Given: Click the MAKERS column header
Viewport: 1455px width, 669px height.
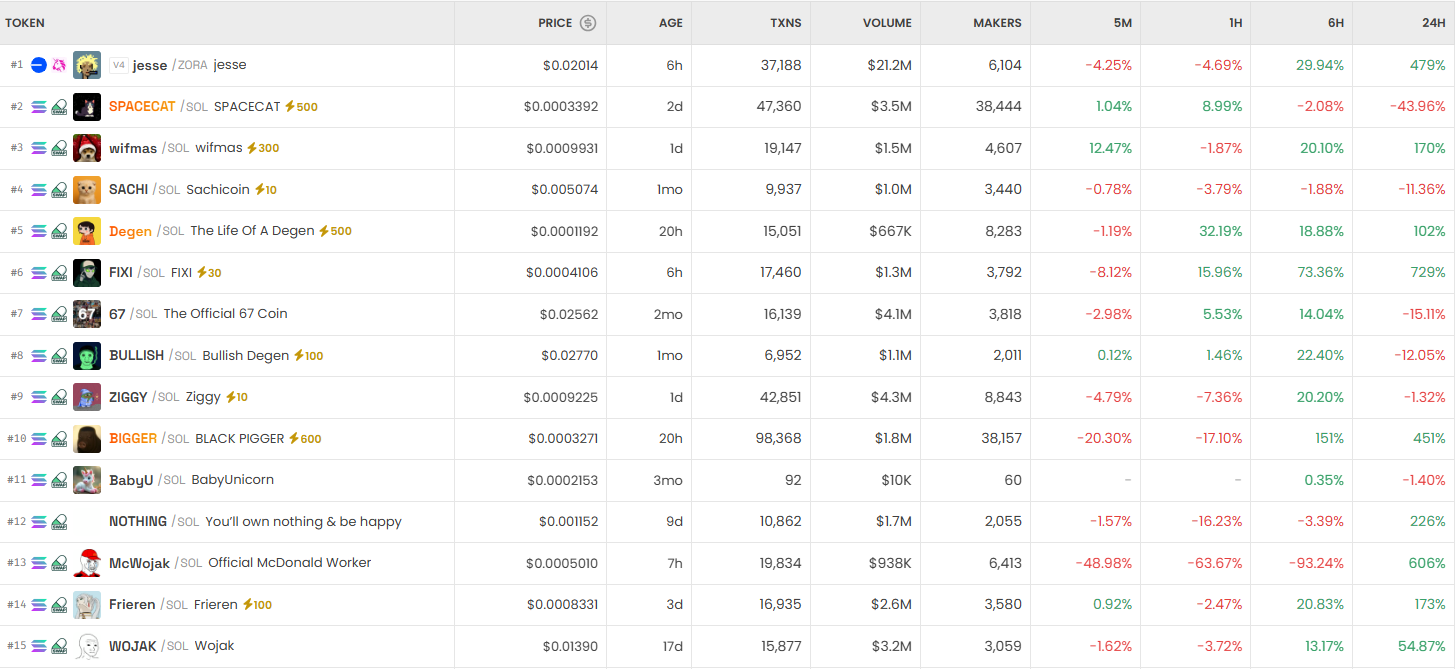Looking at the screenshot, I should [x=997, y=23].
